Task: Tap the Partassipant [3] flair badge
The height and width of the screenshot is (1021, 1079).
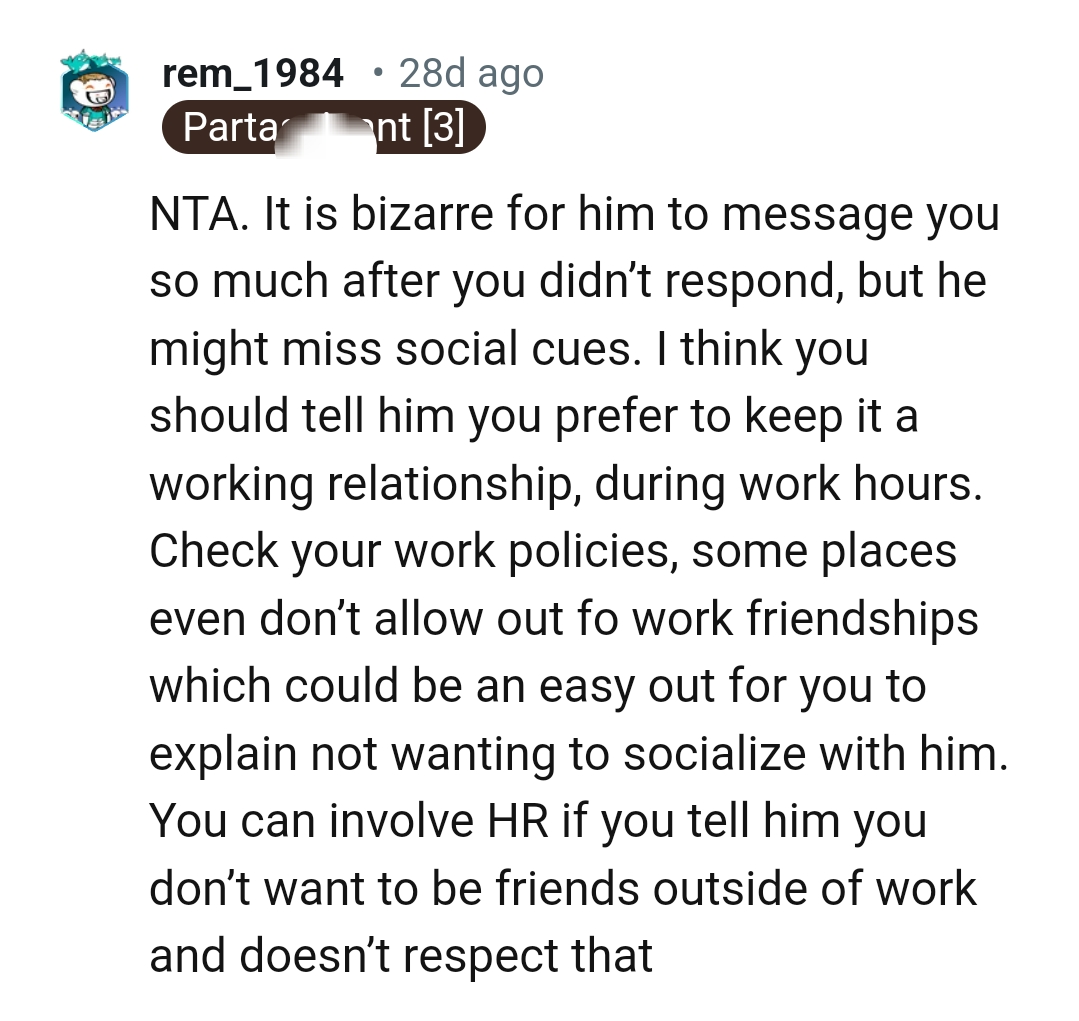Action: pos(323,128)
